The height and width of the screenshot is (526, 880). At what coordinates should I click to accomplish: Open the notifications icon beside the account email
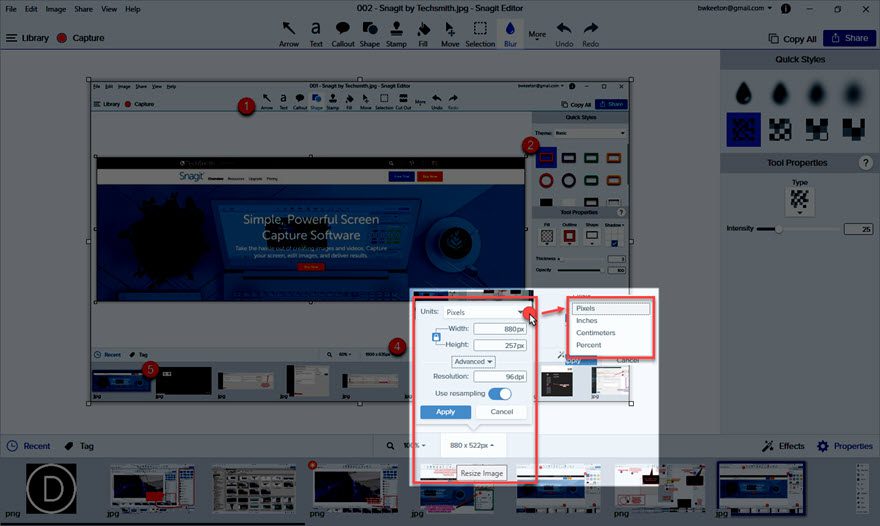click(786, 8)
